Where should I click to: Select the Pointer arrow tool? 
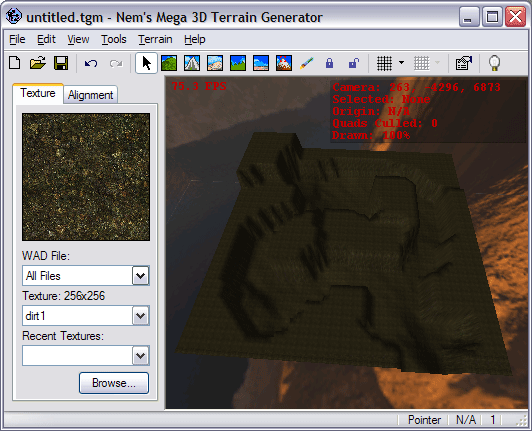pyautogui.click(x=146, y=63)
